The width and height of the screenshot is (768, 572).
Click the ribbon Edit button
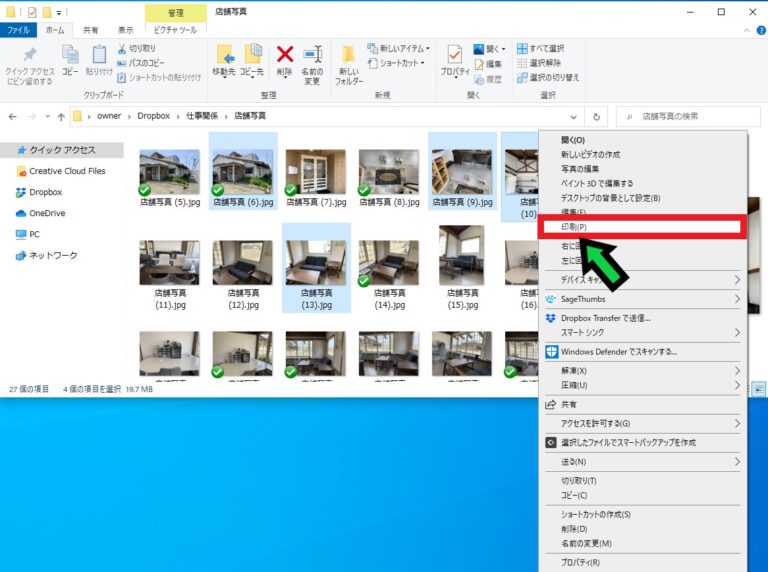click(x=488, y=64)
